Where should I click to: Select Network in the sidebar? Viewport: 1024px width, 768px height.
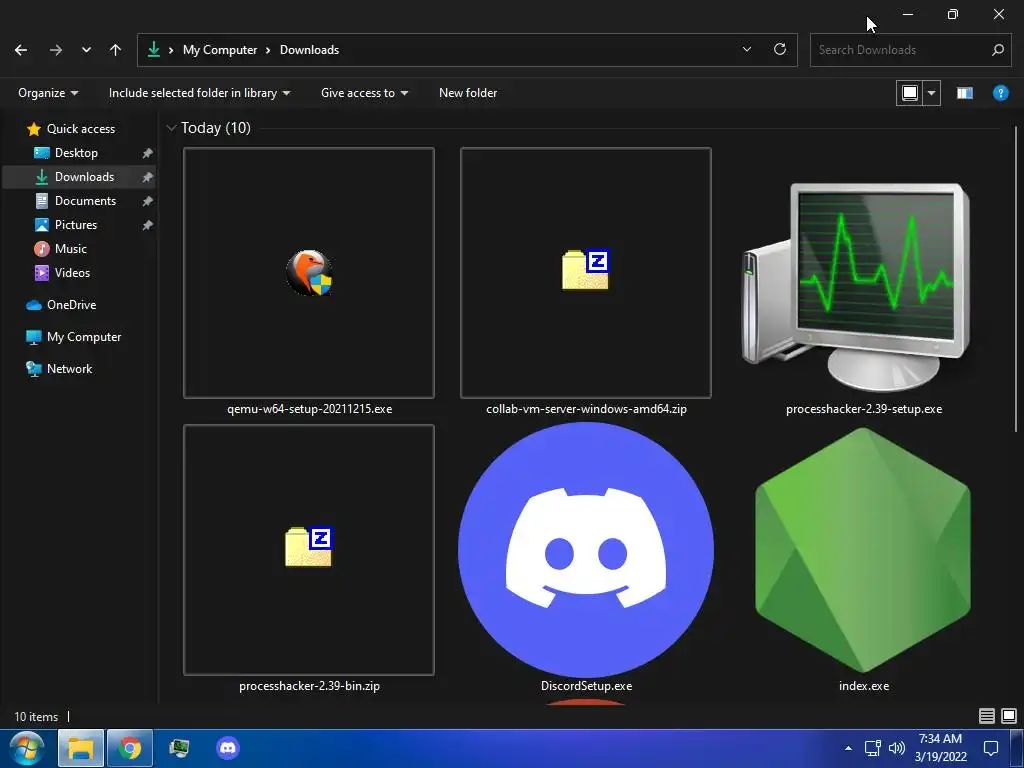click(x=70, y=369)
